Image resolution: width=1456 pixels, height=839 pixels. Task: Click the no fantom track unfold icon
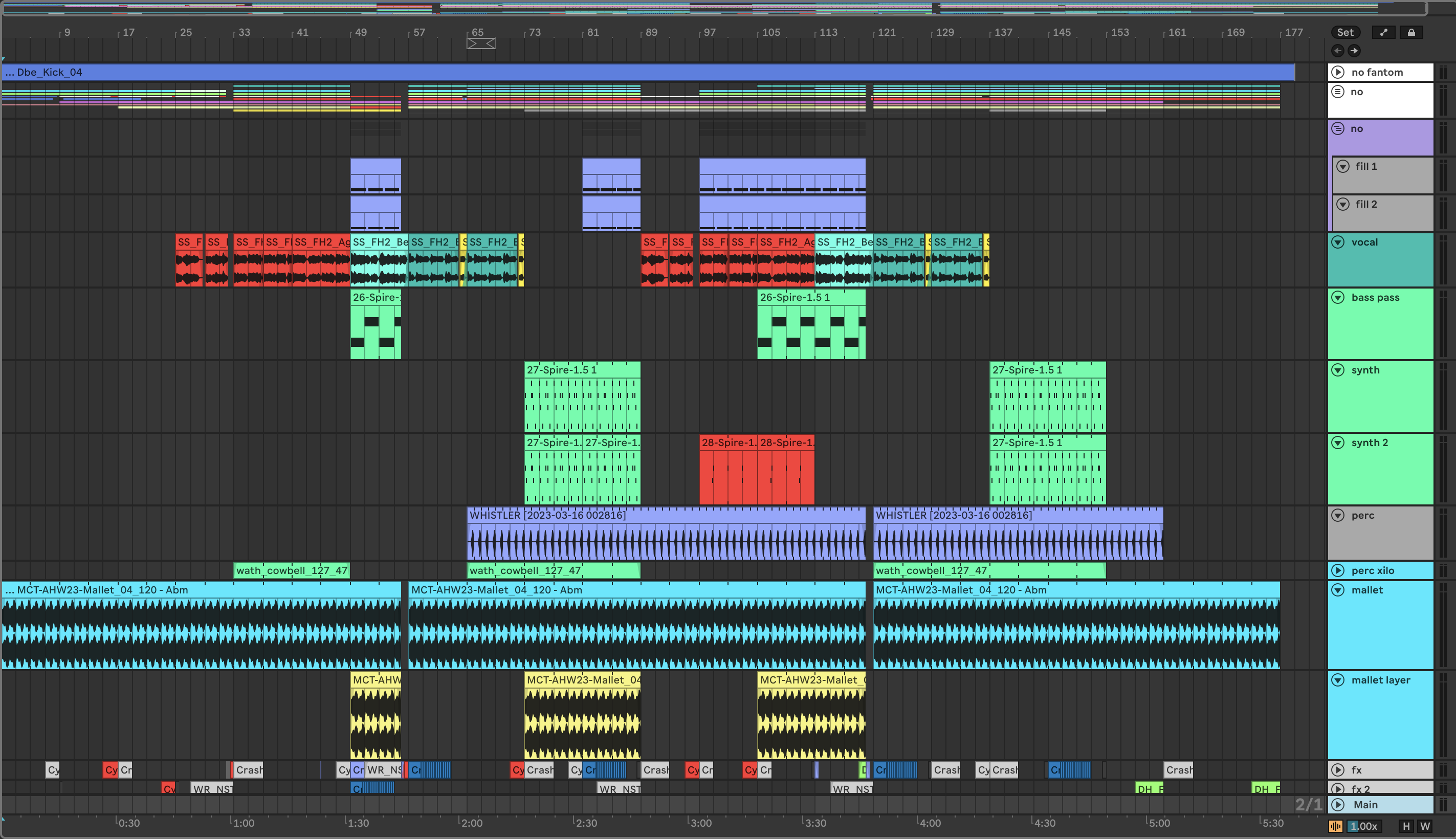[x=1338, y=72]
